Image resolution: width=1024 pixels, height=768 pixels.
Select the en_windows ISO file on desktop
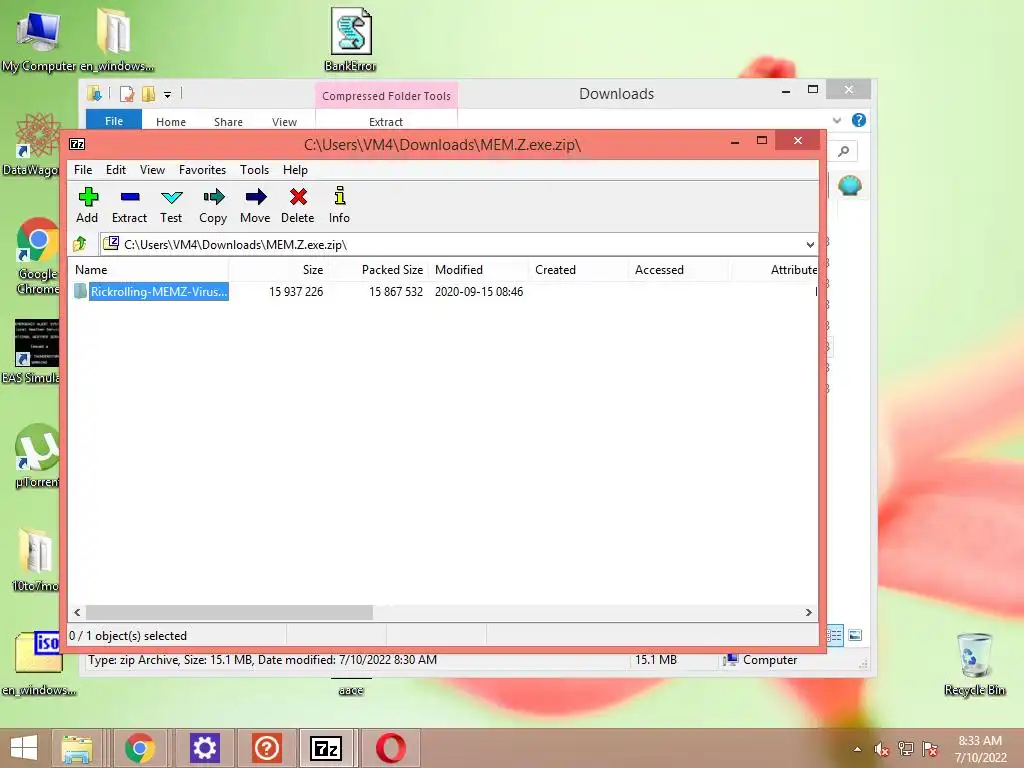(38, 664)
